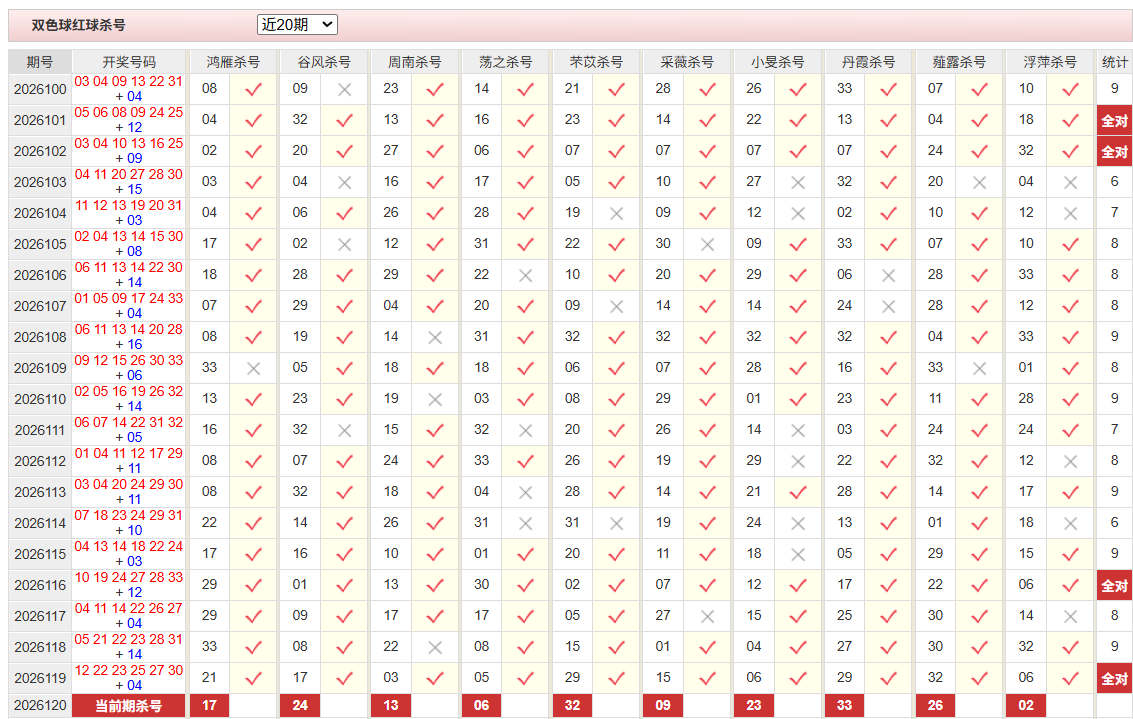Image resolution: width=1133 pixels, height=719 pixels.
Task: Click the cross mark for 荡之杀号 in row 2026106
Action: tap(526, 276)
